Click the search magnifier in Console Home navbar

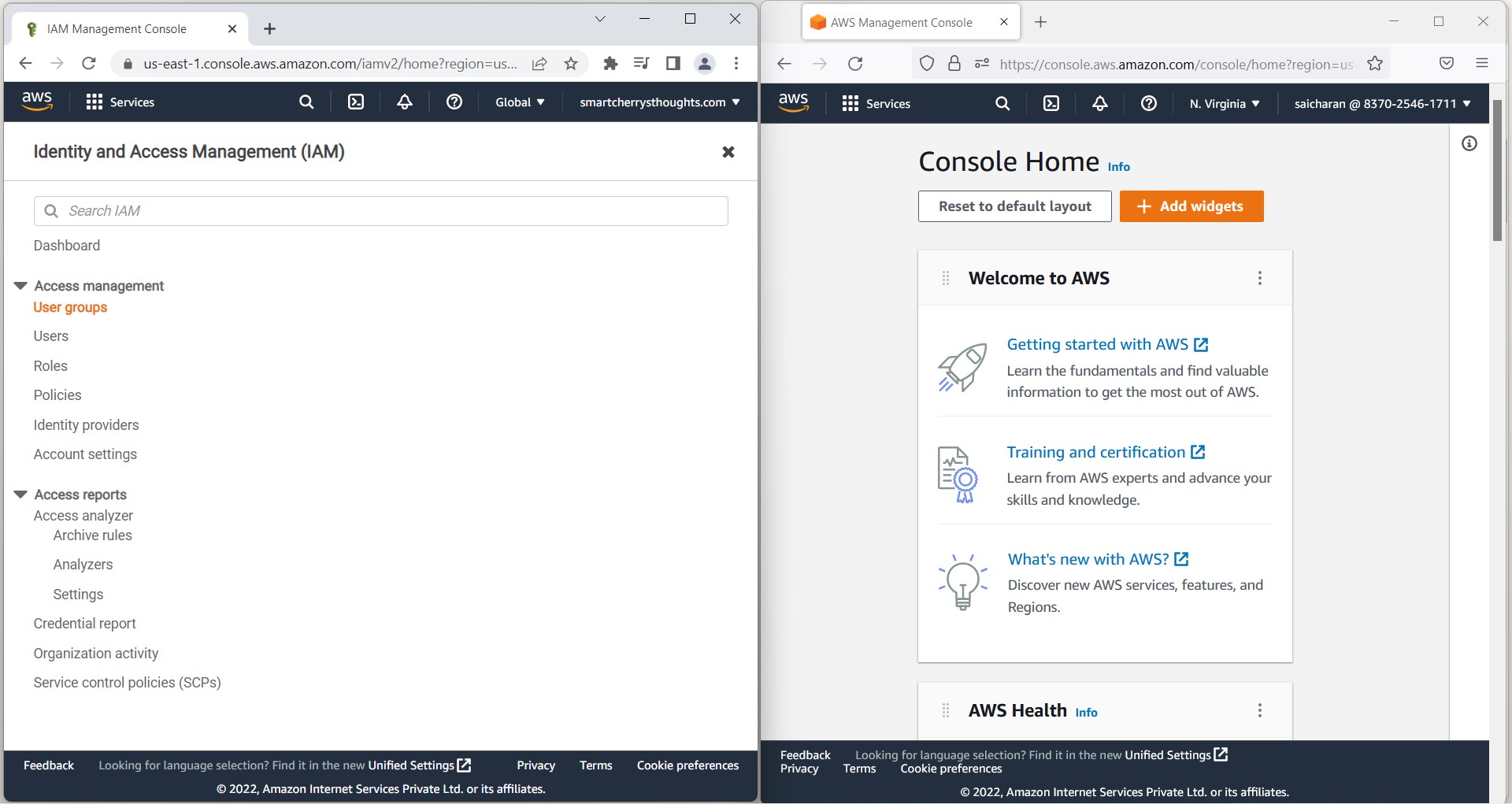(1002, 103)
